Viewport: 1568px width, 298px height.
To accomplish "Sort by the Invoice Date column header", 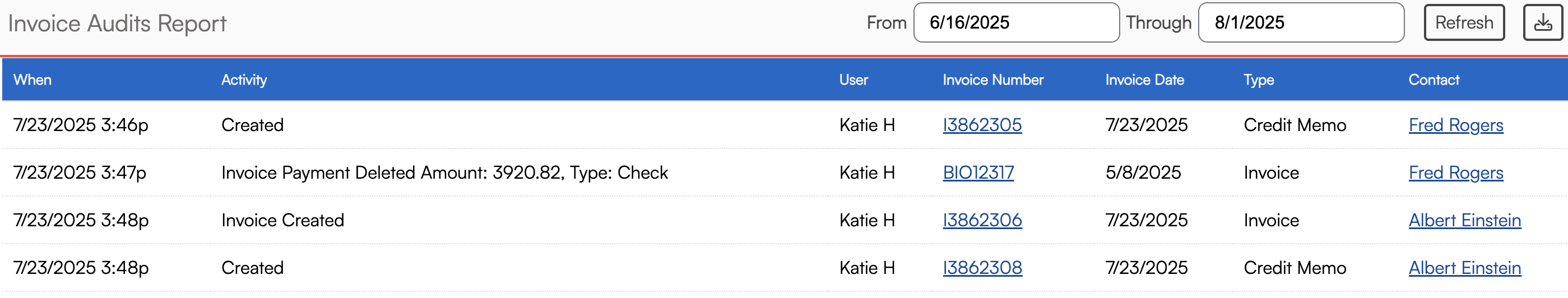I will 1144,80.
